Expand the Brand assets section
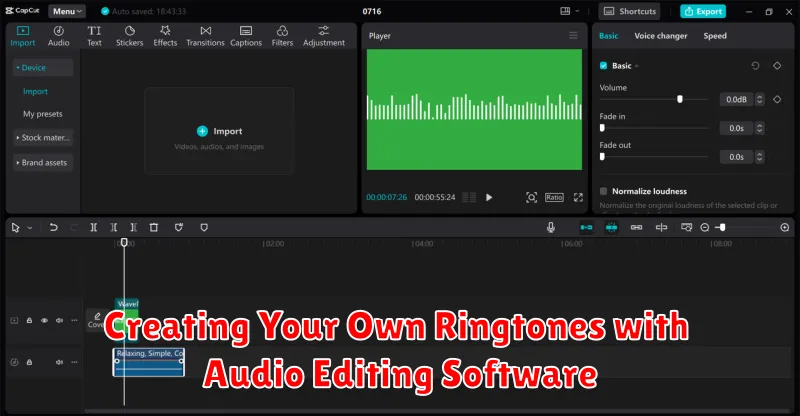Screen dimensions: 800x416 click(44, 162)
